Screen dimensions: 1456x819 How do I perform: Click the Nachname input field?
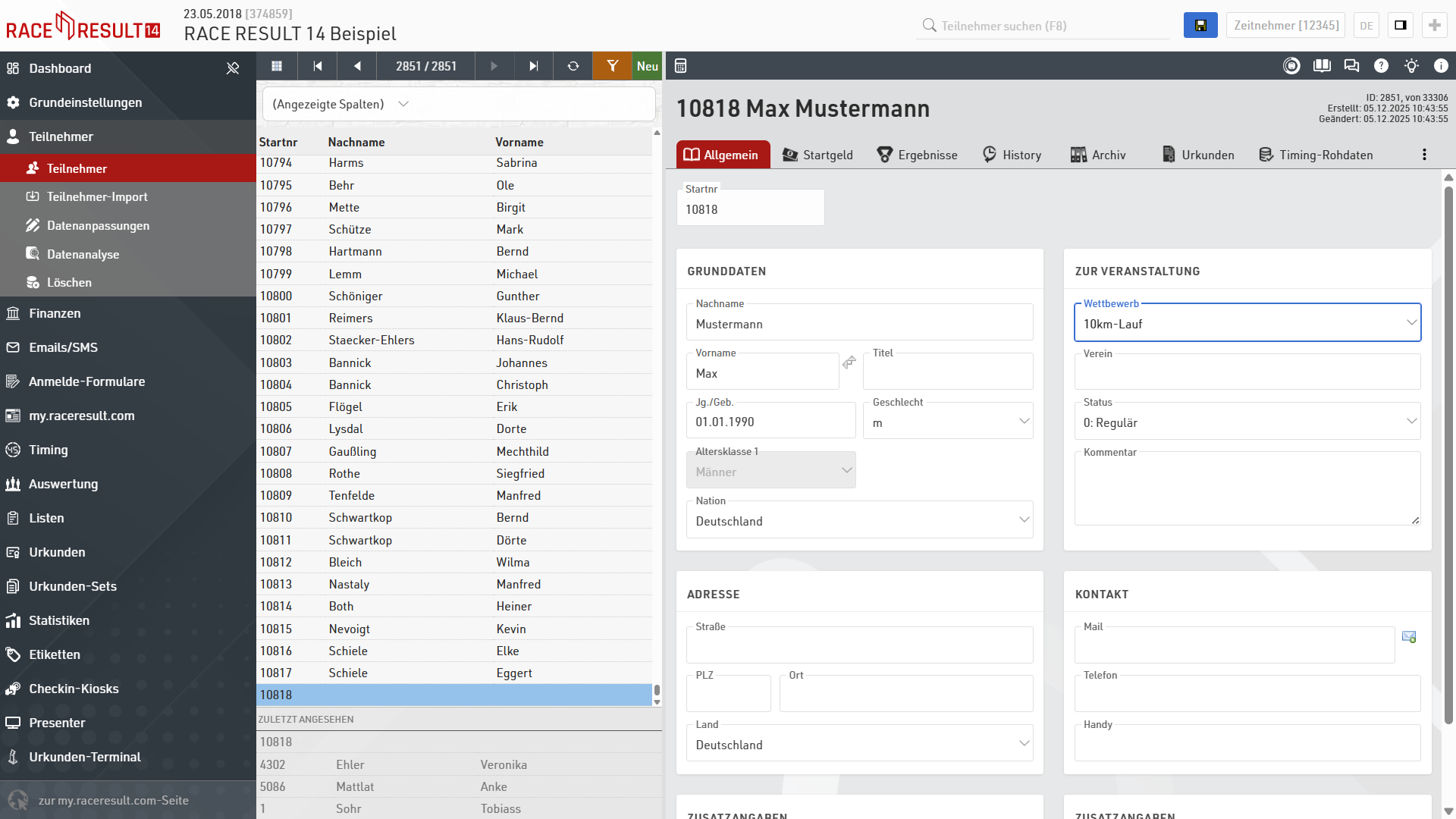coord(858,325)
